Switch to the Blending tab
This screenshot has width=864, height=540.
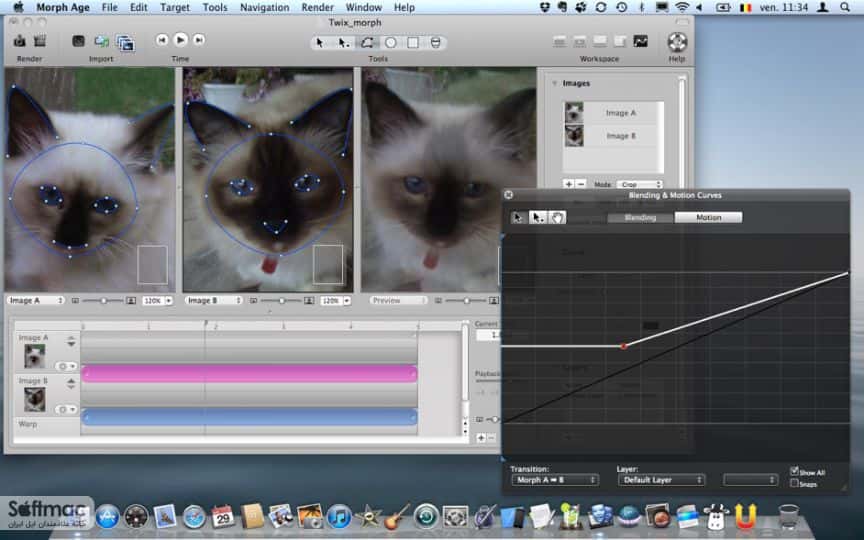click(640, 218)
